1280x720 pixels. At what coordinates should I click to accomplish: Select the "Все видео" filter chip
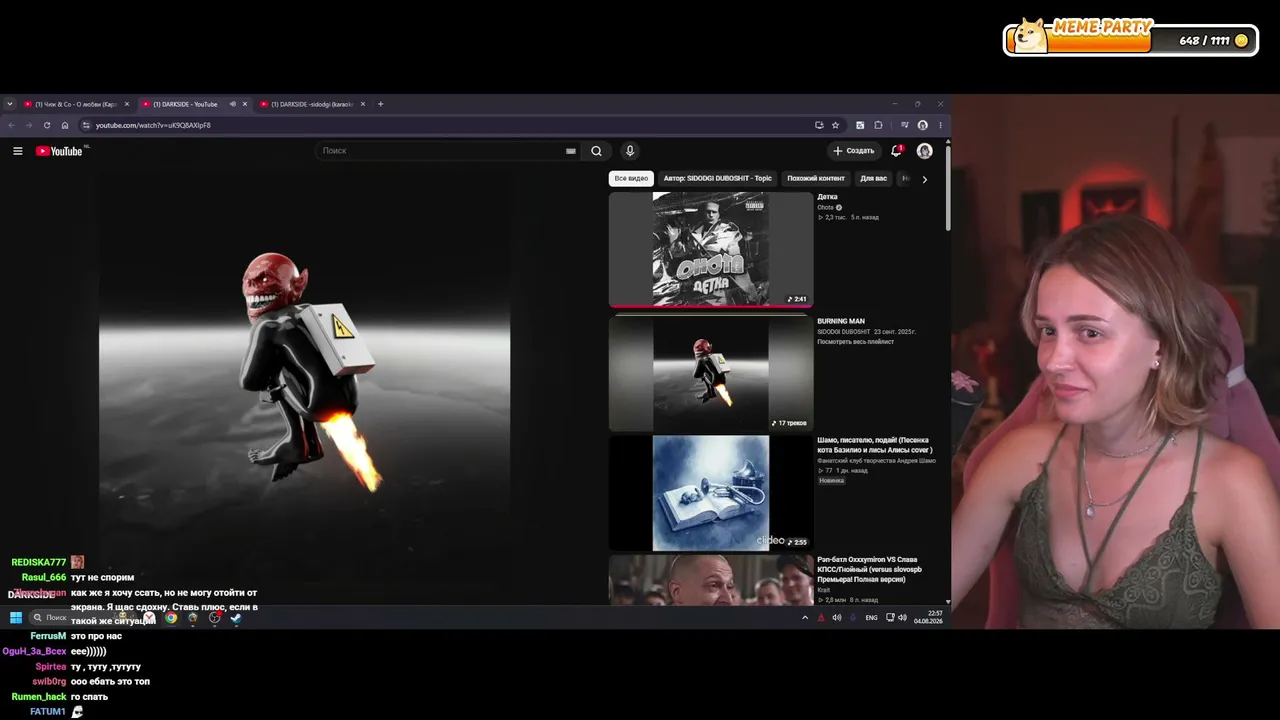coord(631,178)
